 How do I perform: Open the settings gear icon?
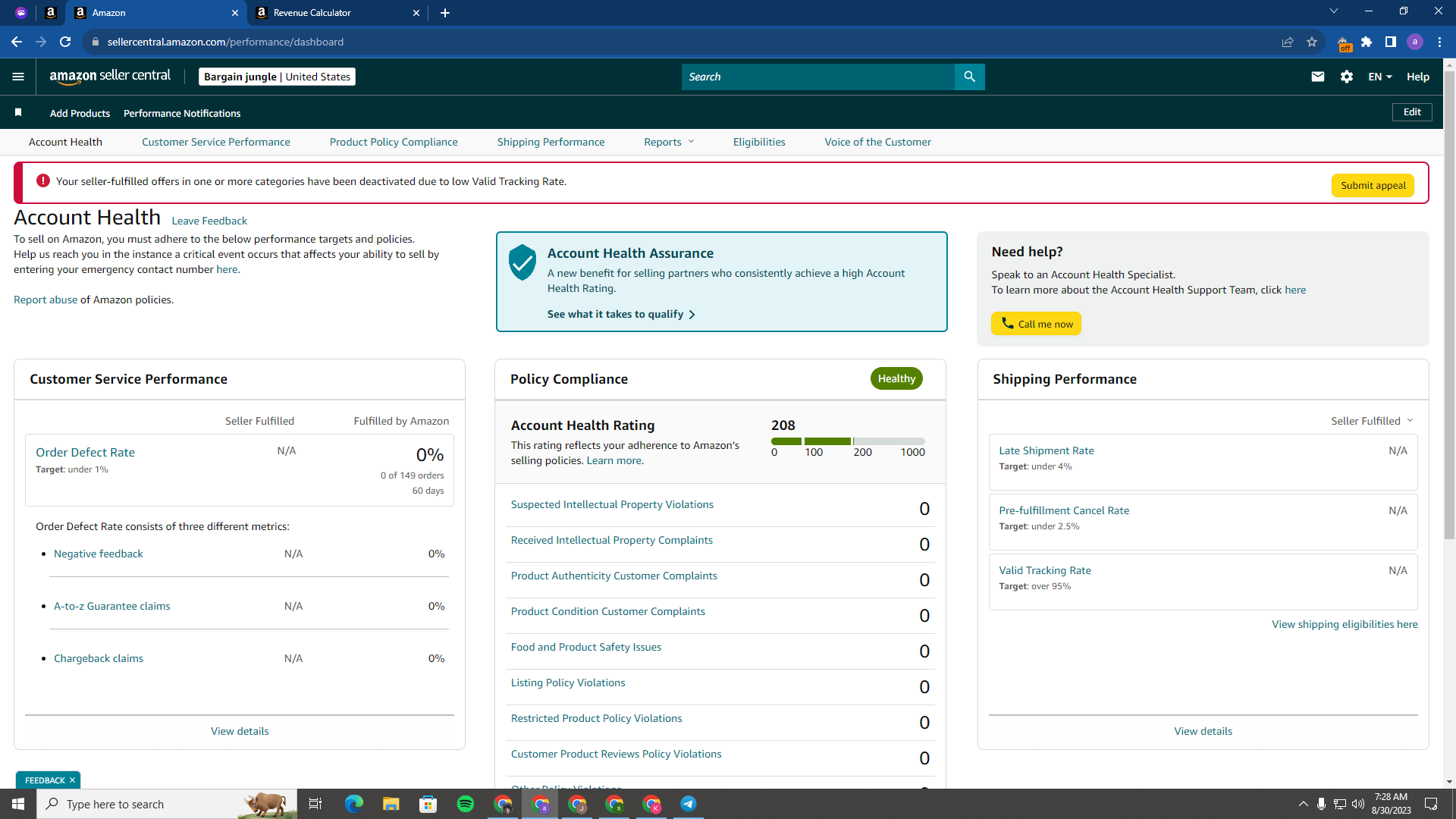1347,77
